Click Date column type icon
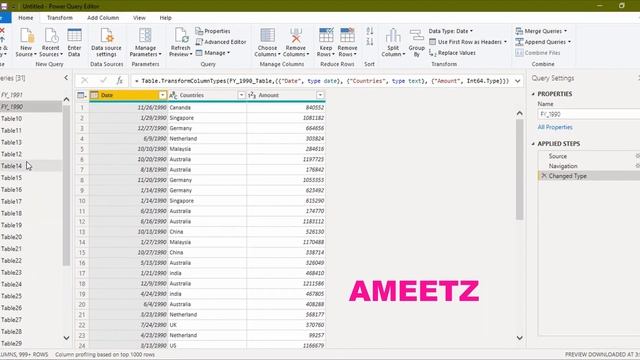This screenshot has width=640, height=360. [95, 95]
